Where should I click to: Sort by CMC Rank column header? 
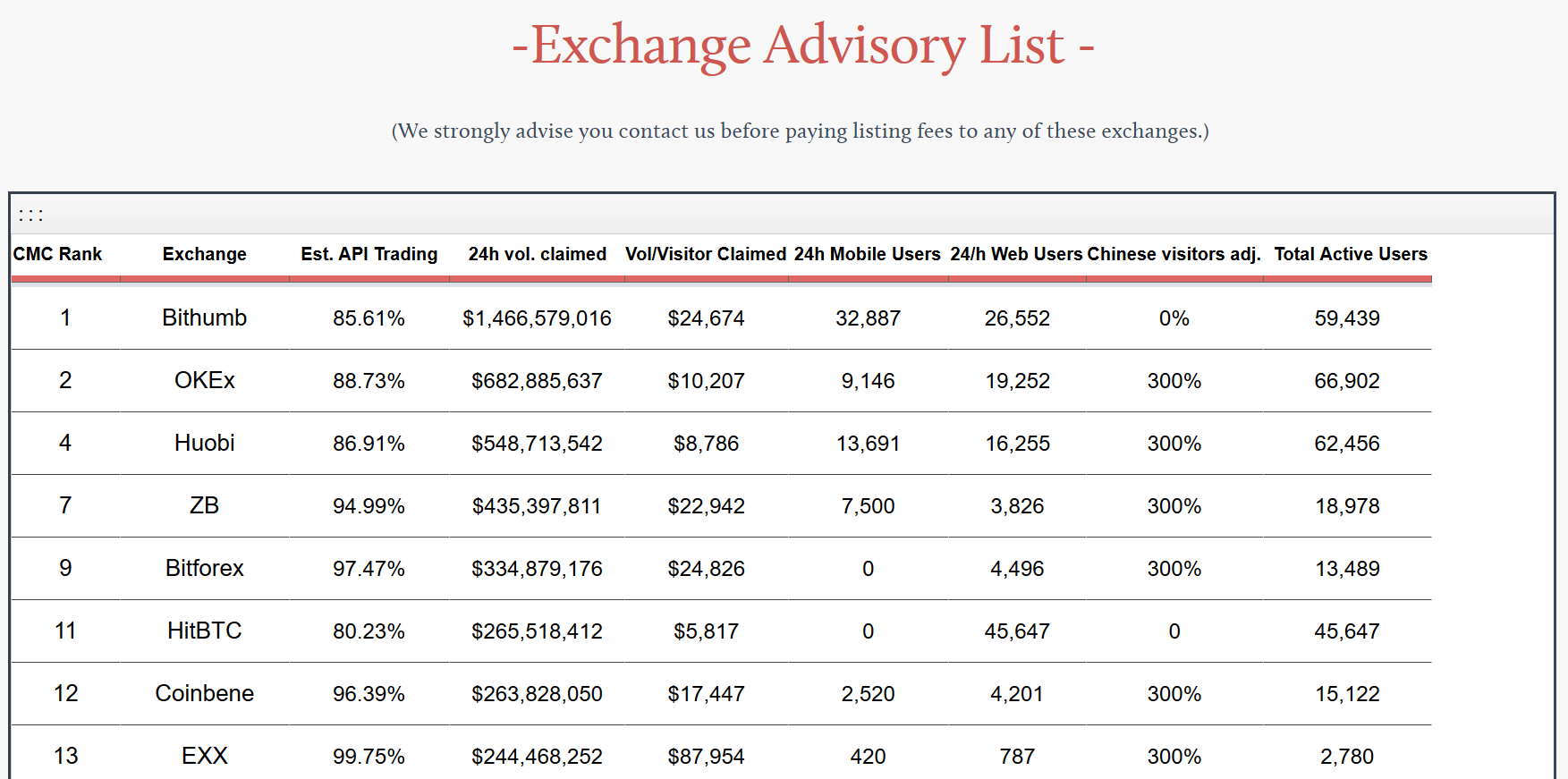tap(58, 254)
